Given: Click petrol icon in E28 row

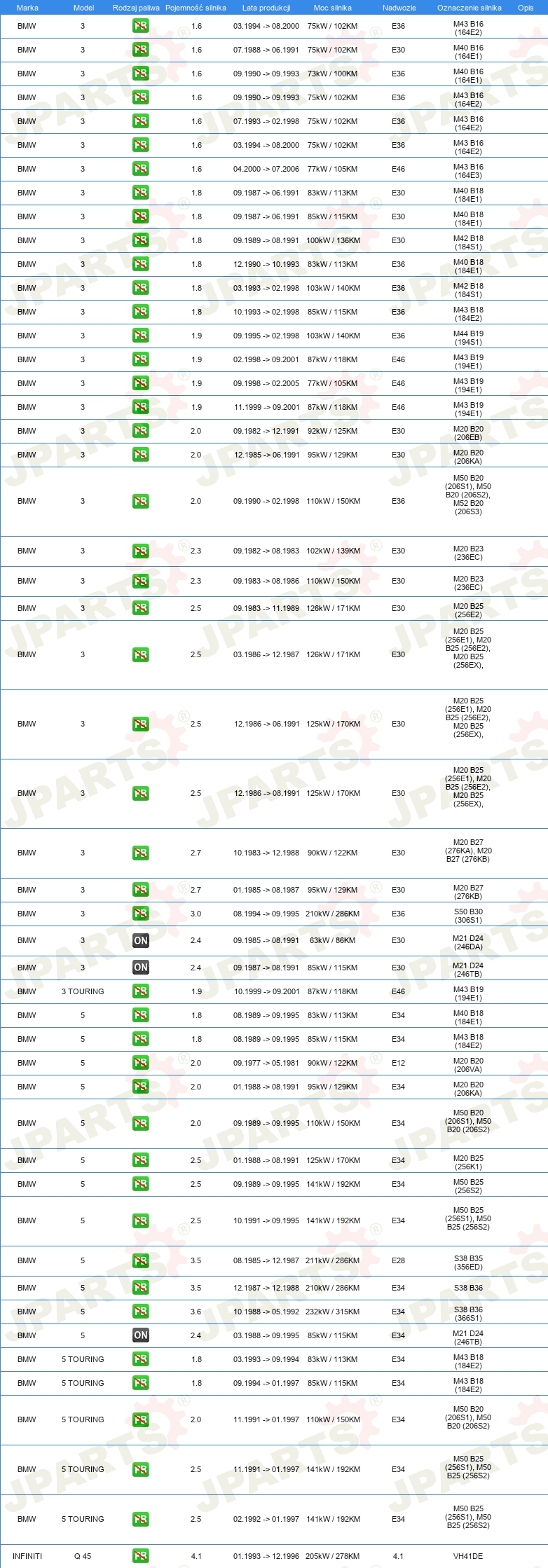Looking at the screenshot, I should (x=140, y=1261).
